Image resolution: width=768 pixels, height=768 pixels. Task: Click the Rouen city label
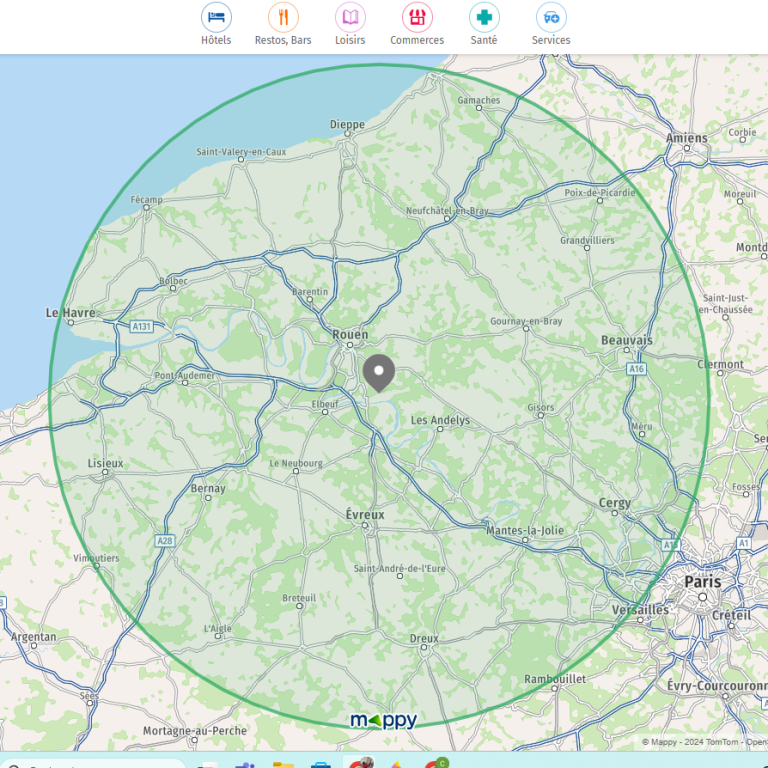pyautogui.click(x=350, y=335)
